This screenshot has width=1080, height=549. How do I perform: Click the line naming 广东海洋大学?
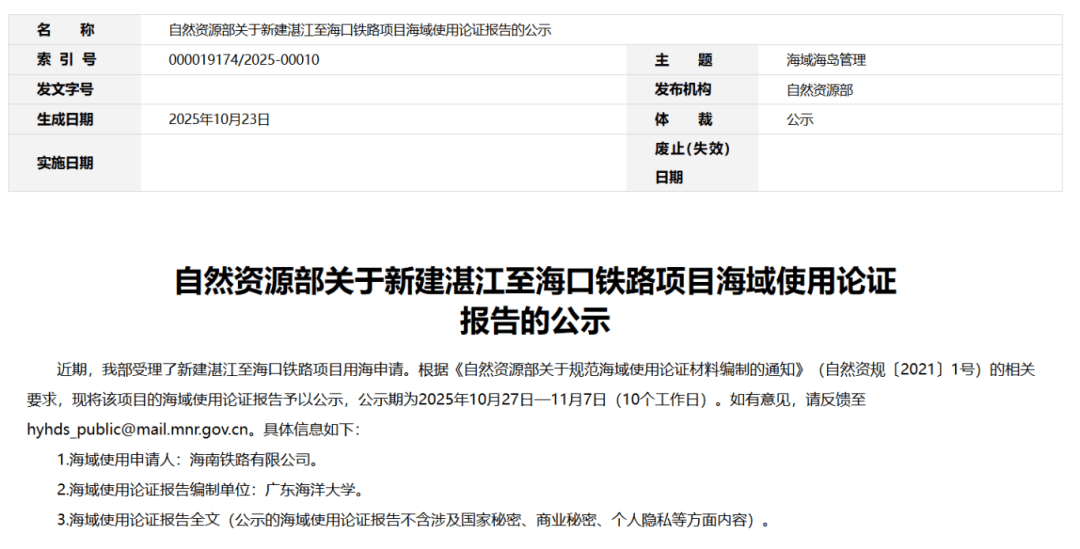209,490
